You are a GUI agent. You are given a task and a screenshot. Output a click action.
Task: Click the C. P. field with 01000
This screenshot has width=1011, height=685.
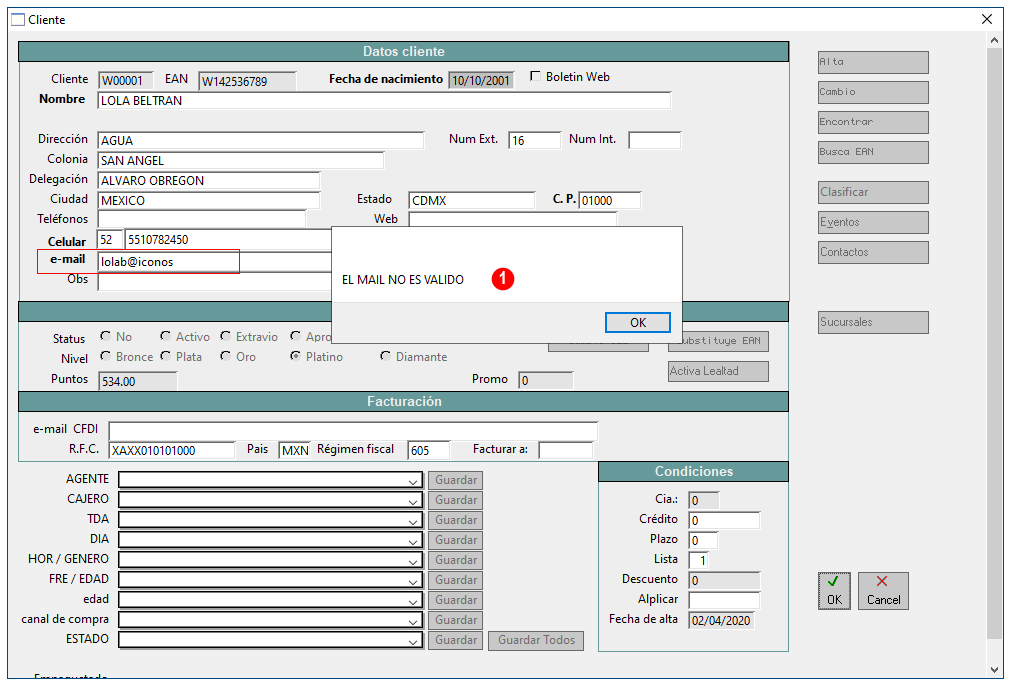point(610,201)
